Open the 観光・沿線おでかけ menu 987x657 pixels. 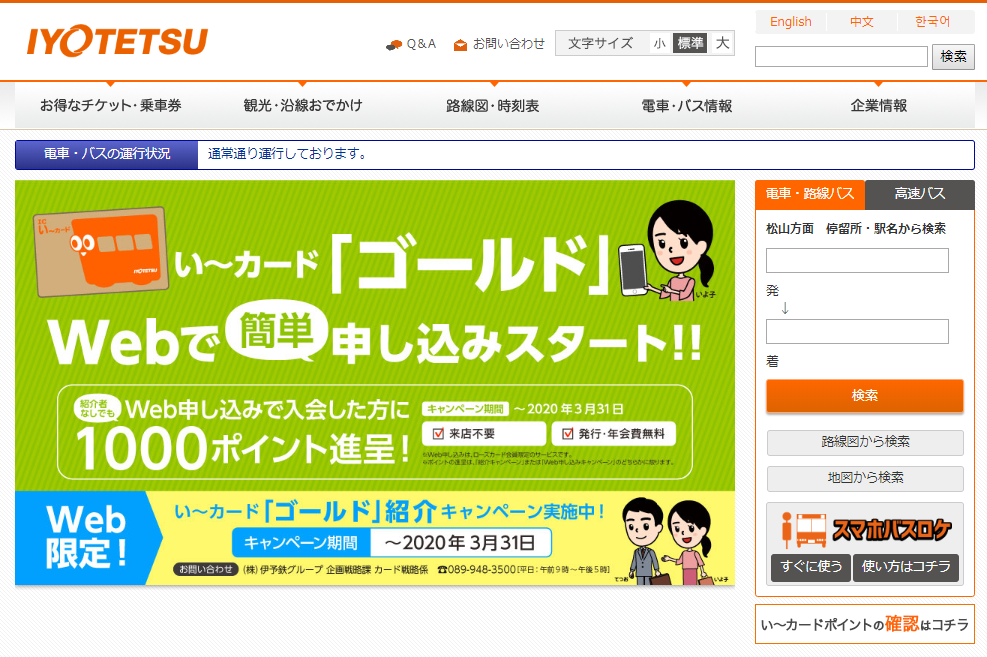[x=303, y=106]
